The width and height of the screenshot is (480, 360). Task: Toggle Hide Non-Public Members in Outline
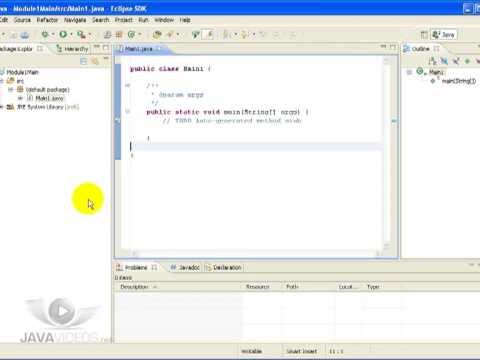[x=467, y=61]
